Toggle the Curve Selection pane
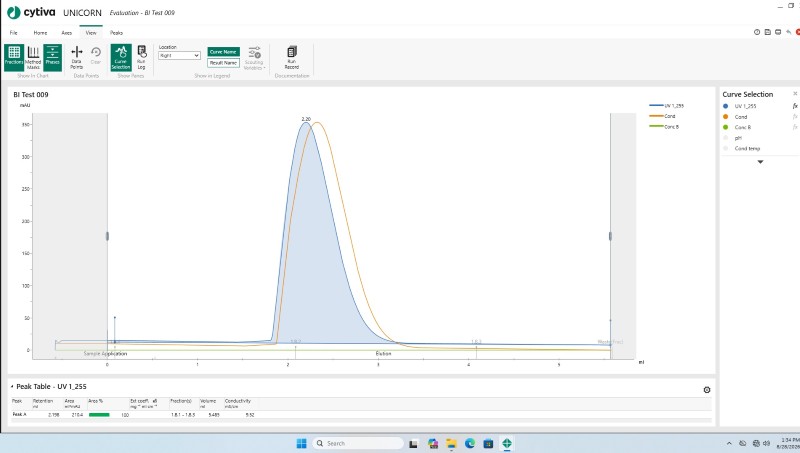This screenshot has width=800, height=453. [x=121, y=57]
